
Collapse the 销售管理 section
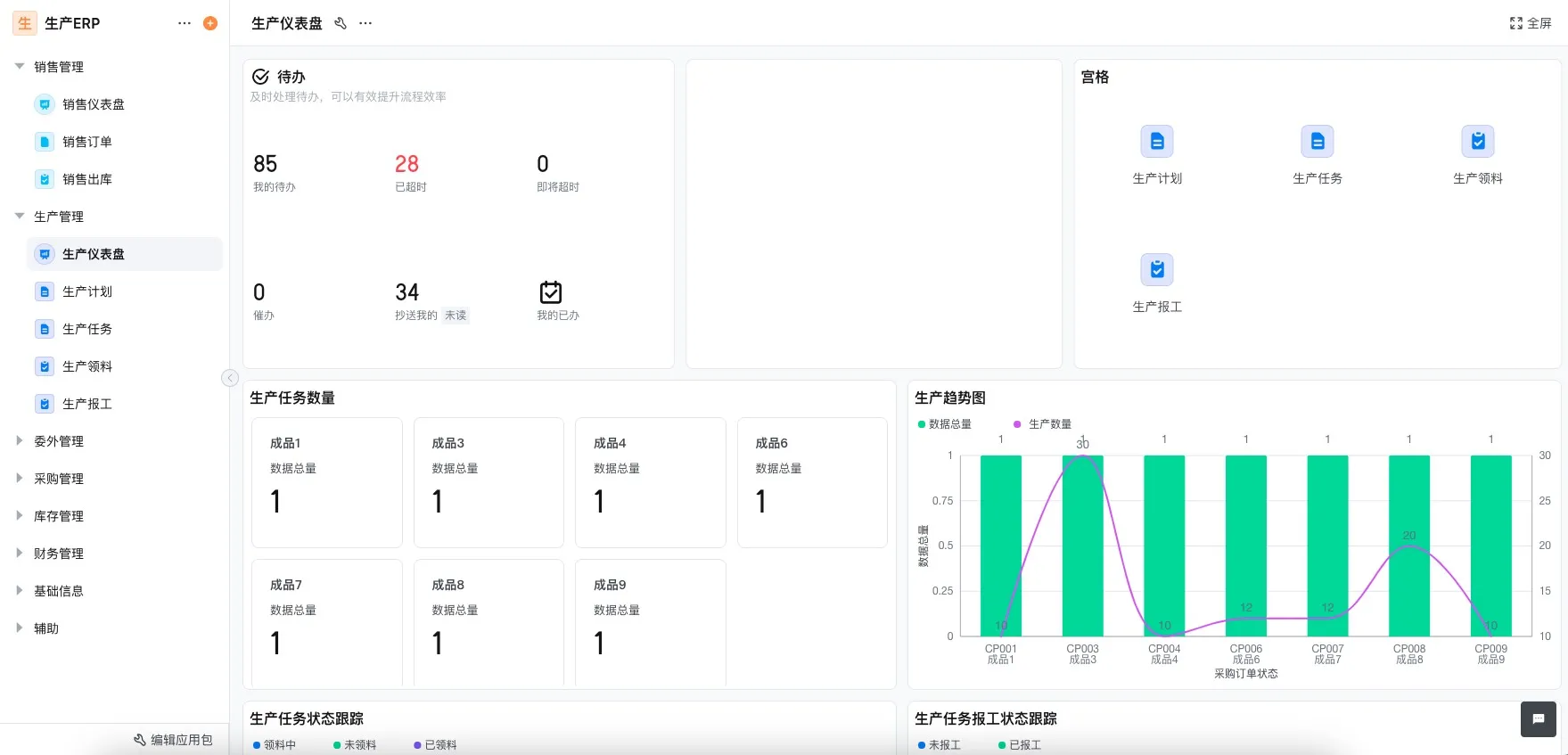[20, 67]
